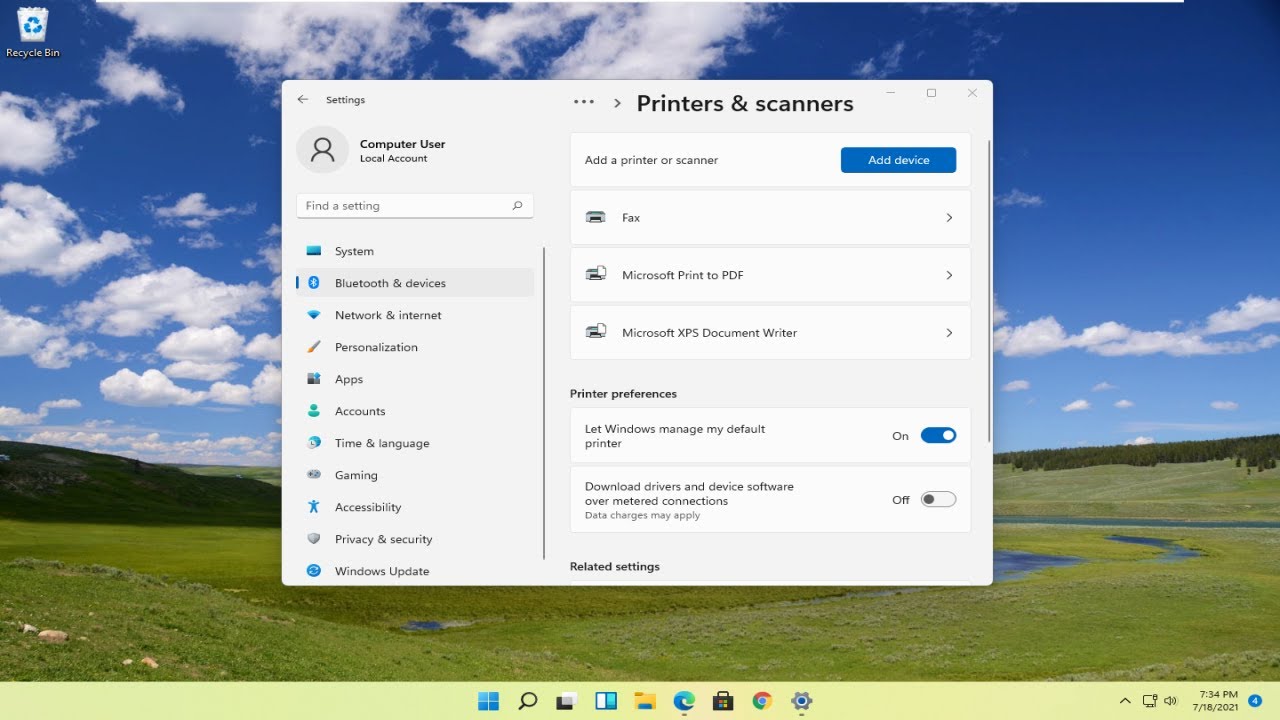Click the Printer preferences heading
Screen dimensions: 1280x720
623,394
